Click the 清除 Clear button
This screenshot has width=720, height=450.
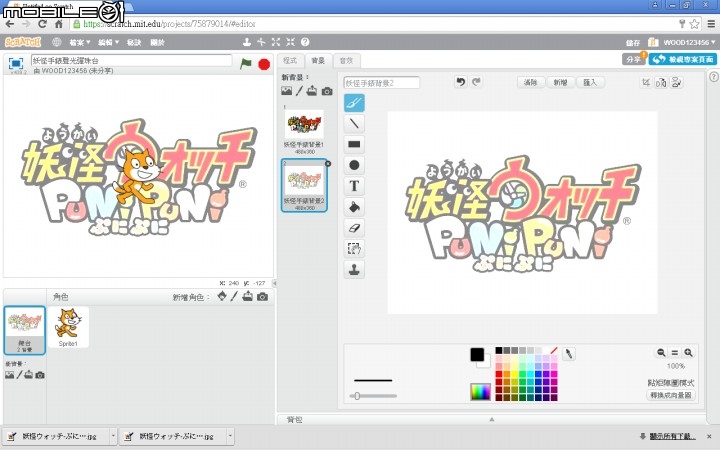pyautogui.click(x=531, y=82)
